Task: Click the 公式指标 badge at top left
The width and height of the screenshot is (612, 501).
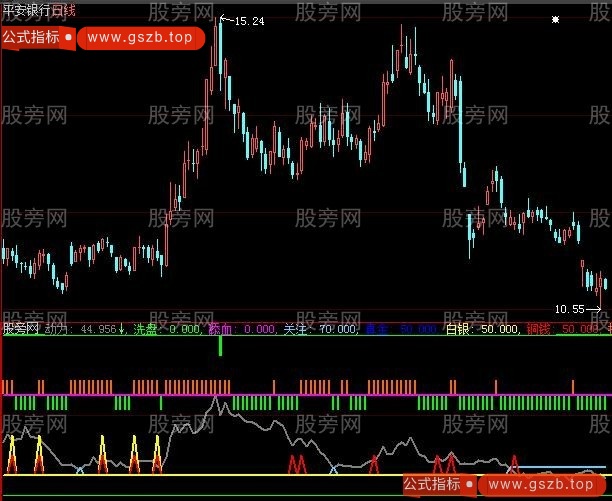Action: tap(31, 37)
